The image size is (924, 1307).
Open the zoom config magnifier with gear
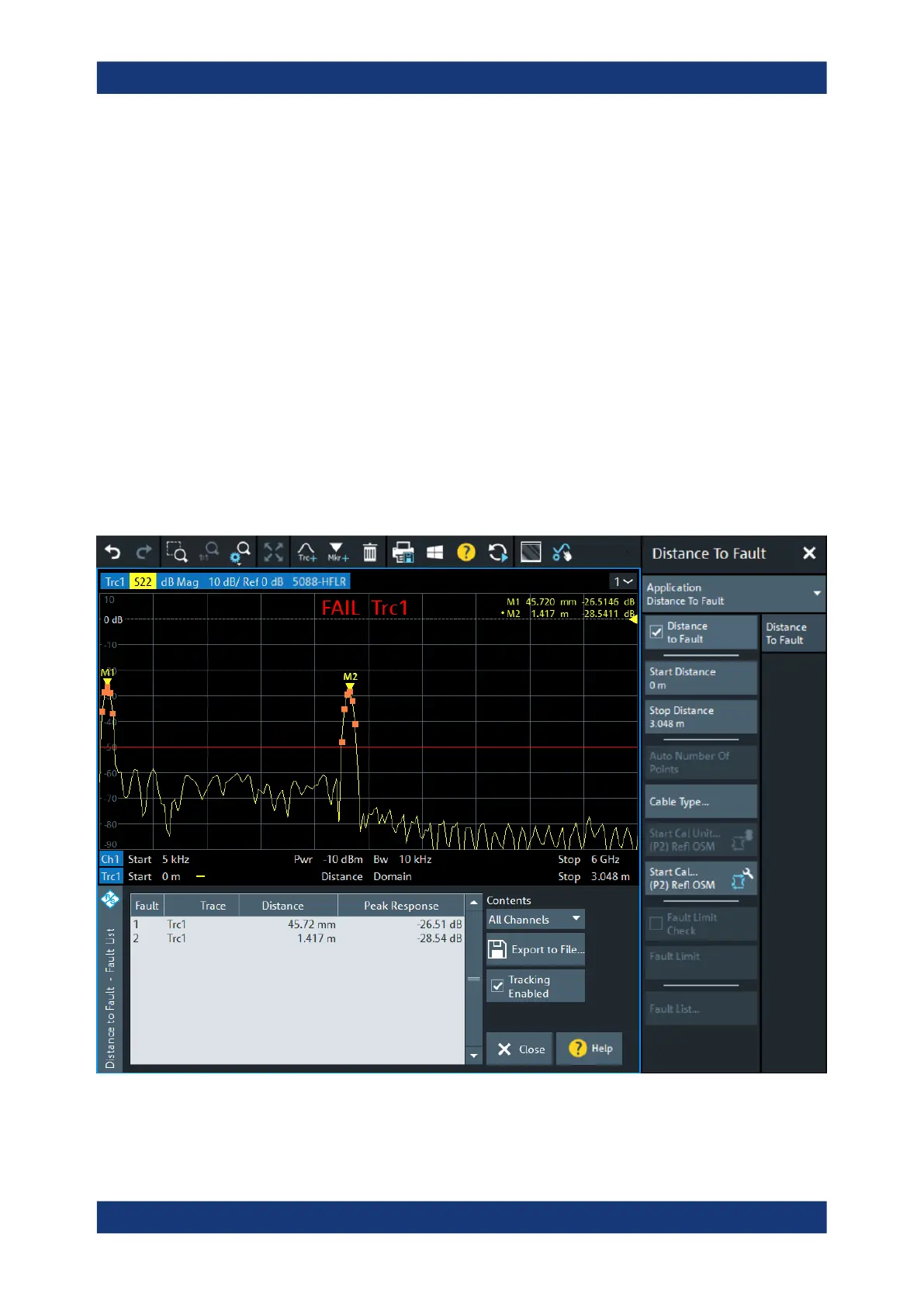coord(241,552)
